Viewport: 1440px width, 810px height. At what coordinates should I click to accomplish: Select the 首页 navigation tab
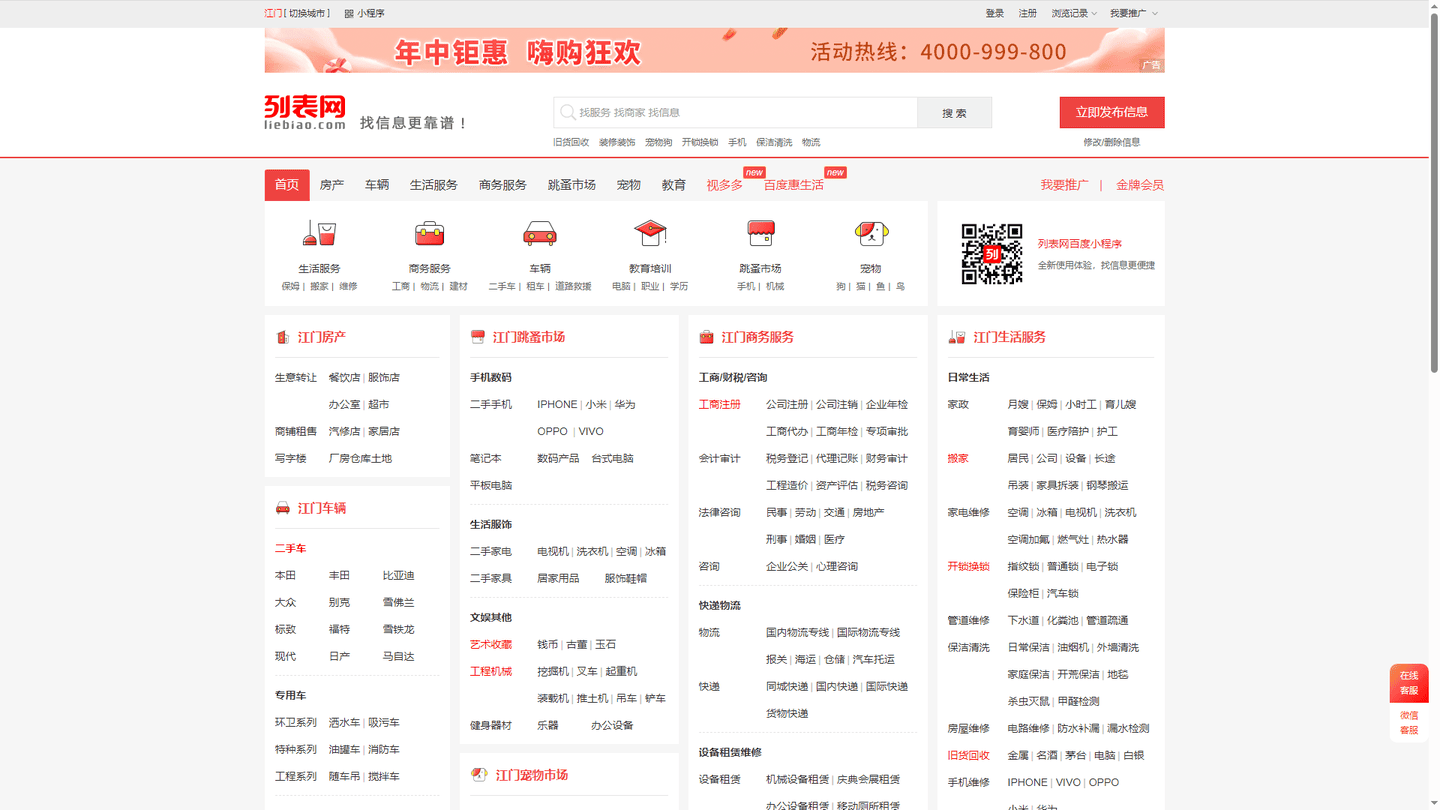tap(287, 185)
